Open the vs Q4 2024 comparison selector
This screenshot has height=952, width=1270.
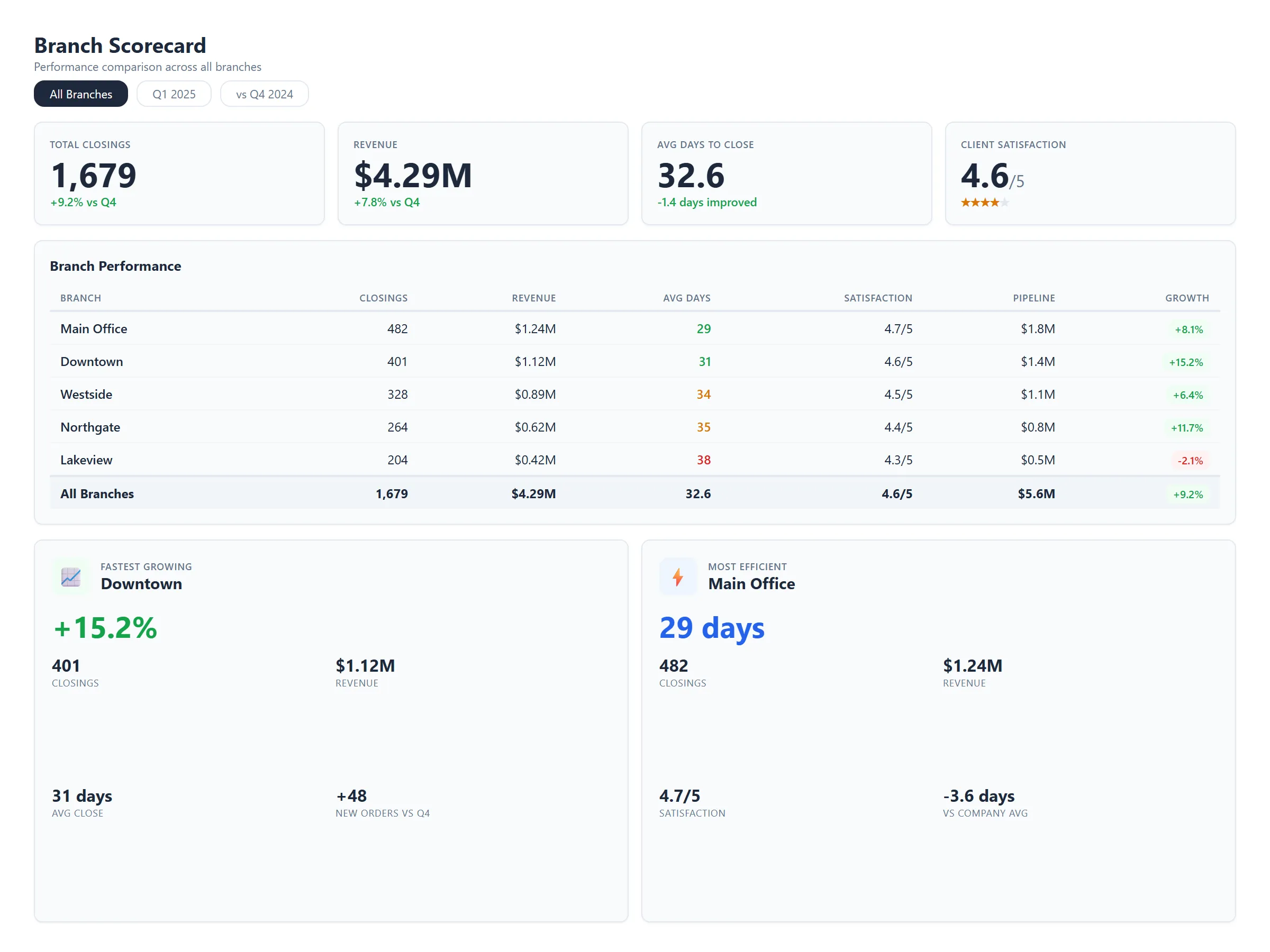click(x=264, y=94)
